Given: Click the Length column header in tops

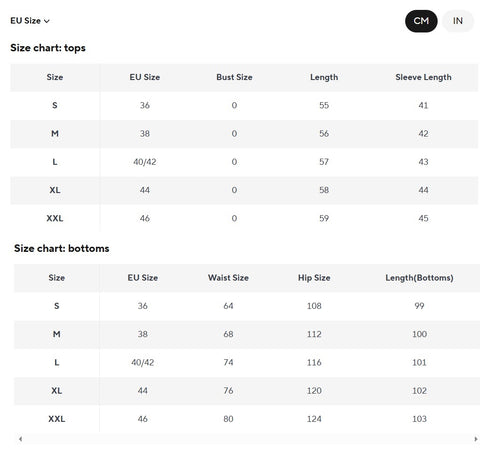Looking at the screenshot, I should pos(324,77).
